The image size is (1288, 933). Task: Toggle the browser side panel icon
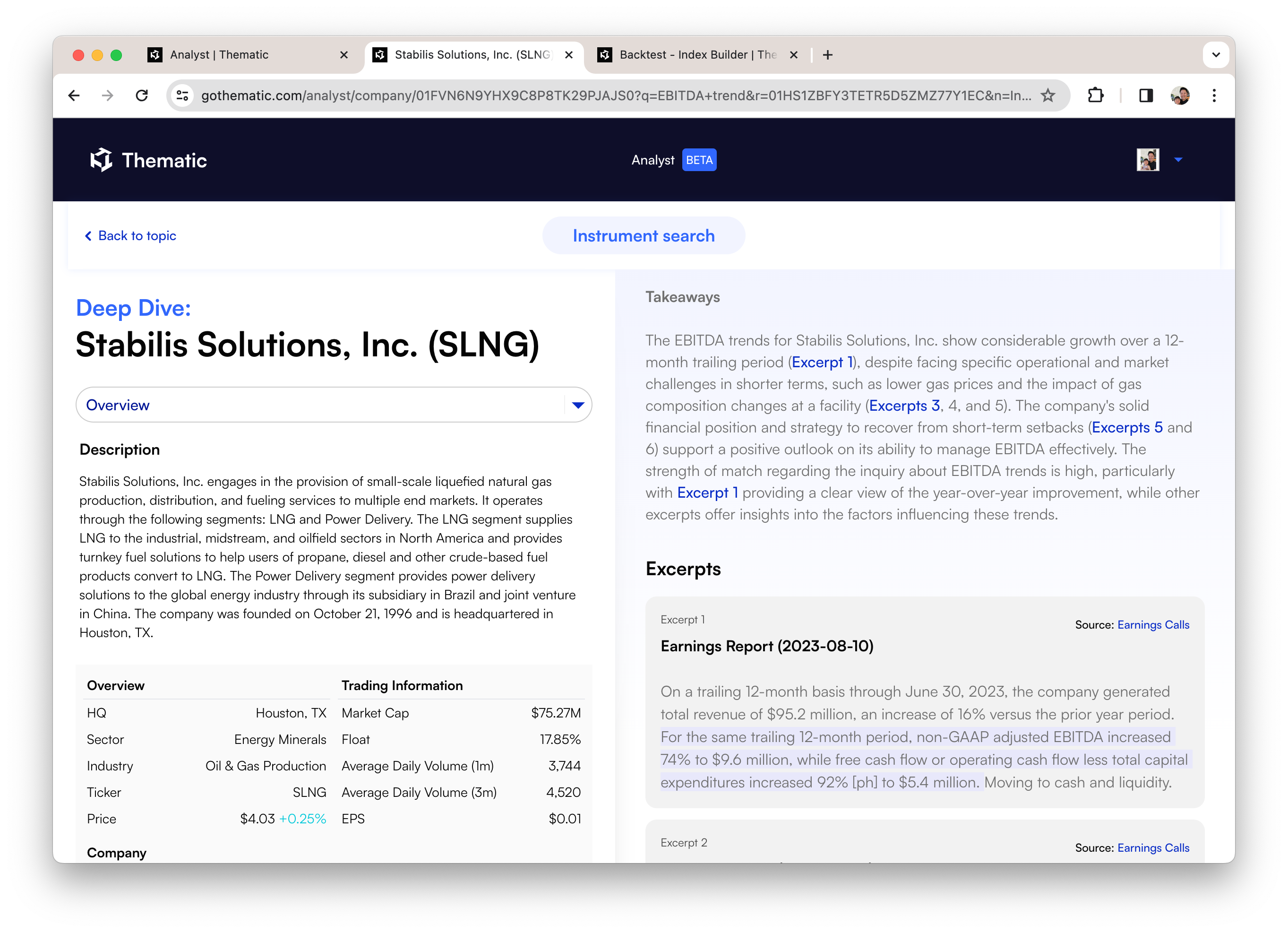click(1146, 95)
